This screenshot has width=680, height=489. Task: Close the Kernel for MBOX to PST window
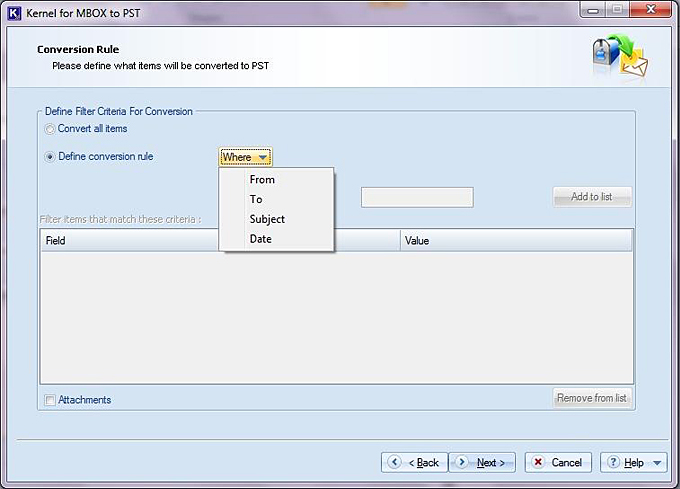click(651, 9)
